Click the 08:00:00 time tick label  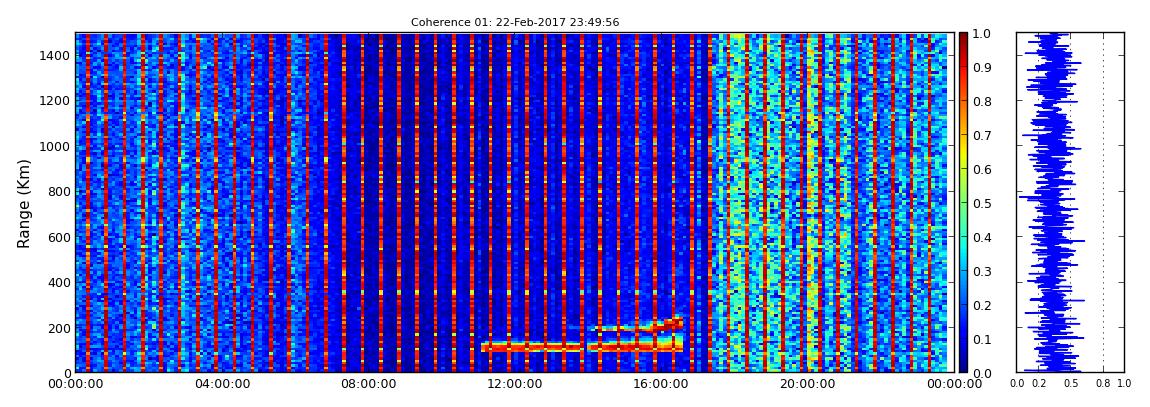(366, 384)
